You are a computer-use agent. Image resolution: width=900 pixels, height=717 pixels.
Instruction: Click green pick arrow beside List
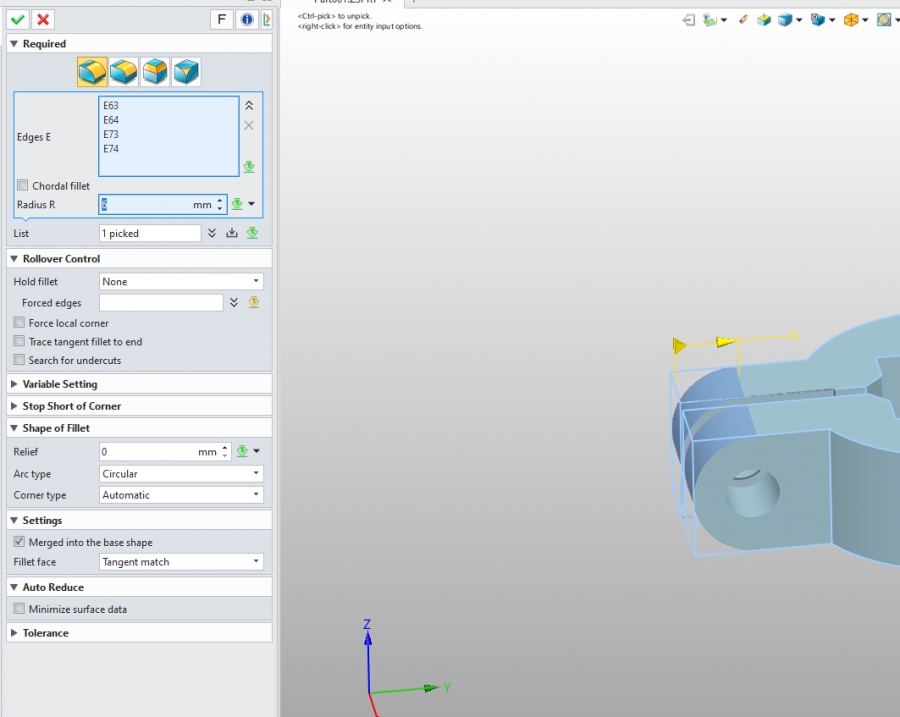click(252, 233)
